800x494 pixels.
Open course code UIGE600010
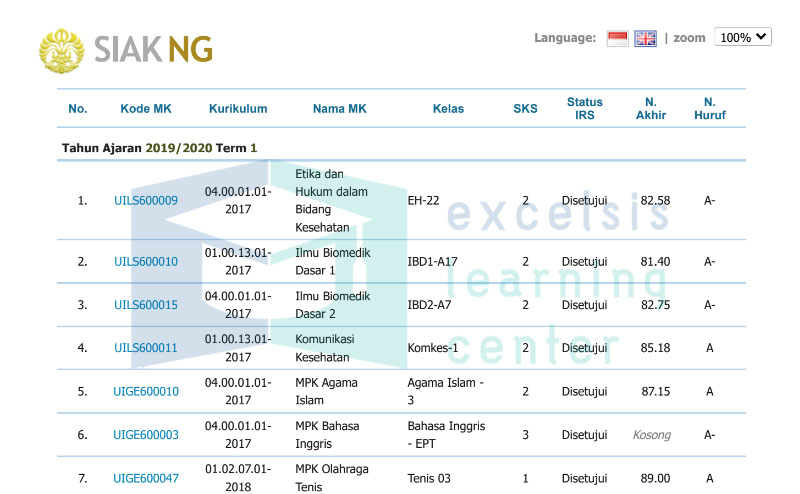[146, 392]
